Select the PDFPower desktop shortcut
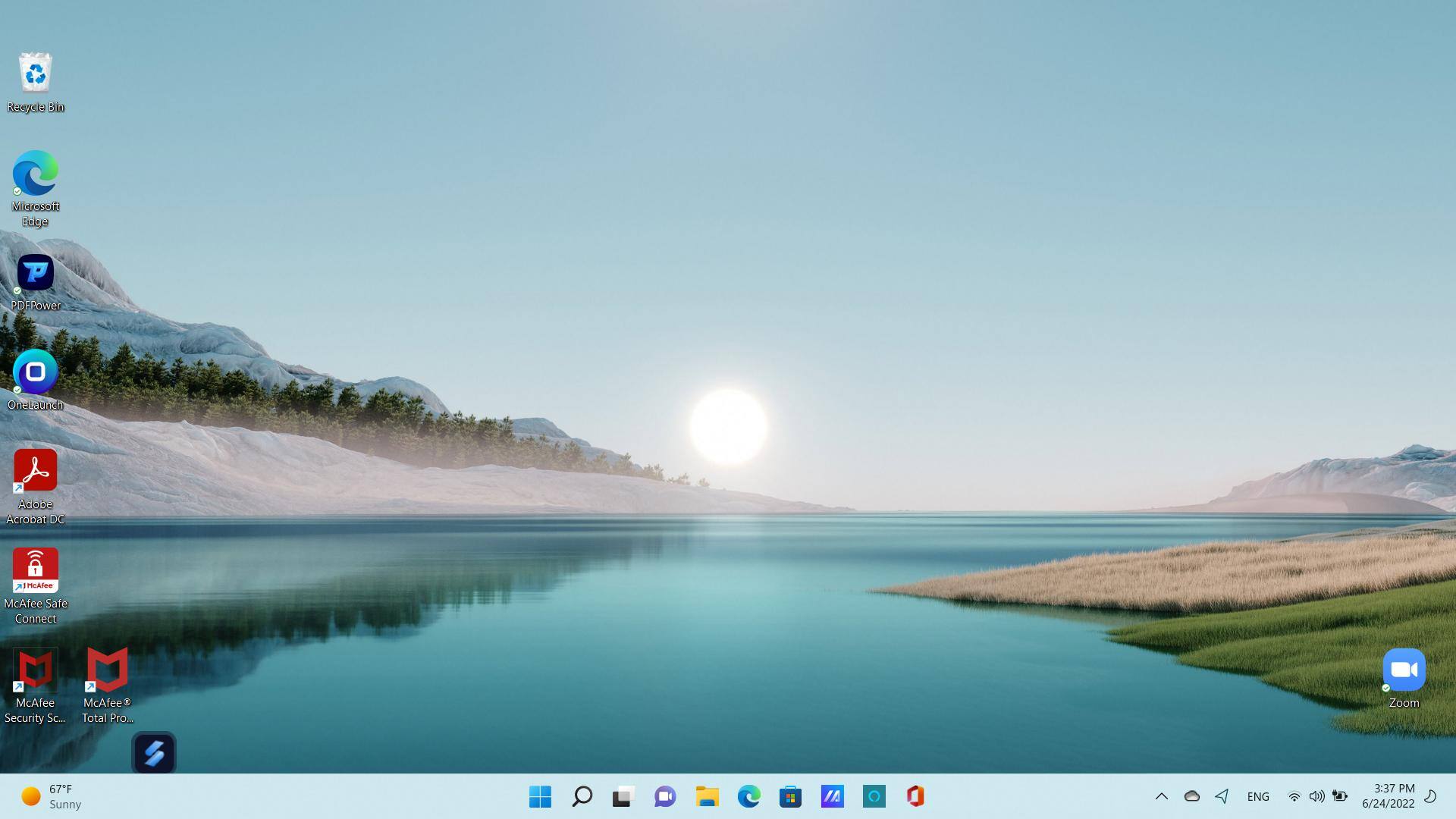Viewport: 1456px width, 819px height. [x=35, y=273]
